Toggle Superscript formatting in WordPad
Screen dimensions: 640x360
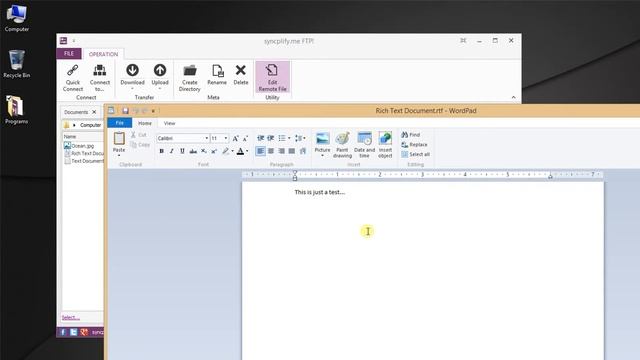214,151
